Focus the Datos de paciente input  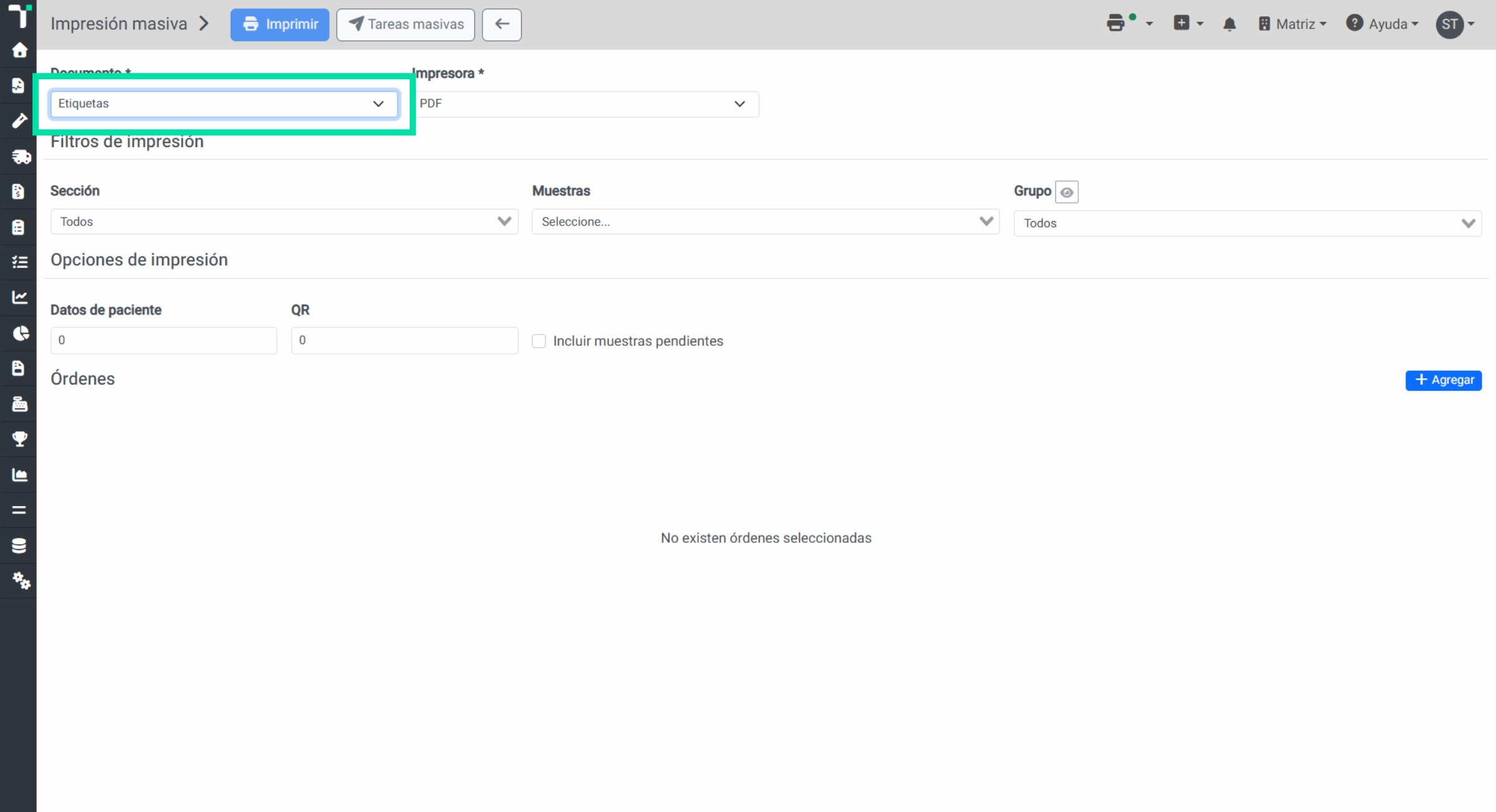[x=163, y=340]
